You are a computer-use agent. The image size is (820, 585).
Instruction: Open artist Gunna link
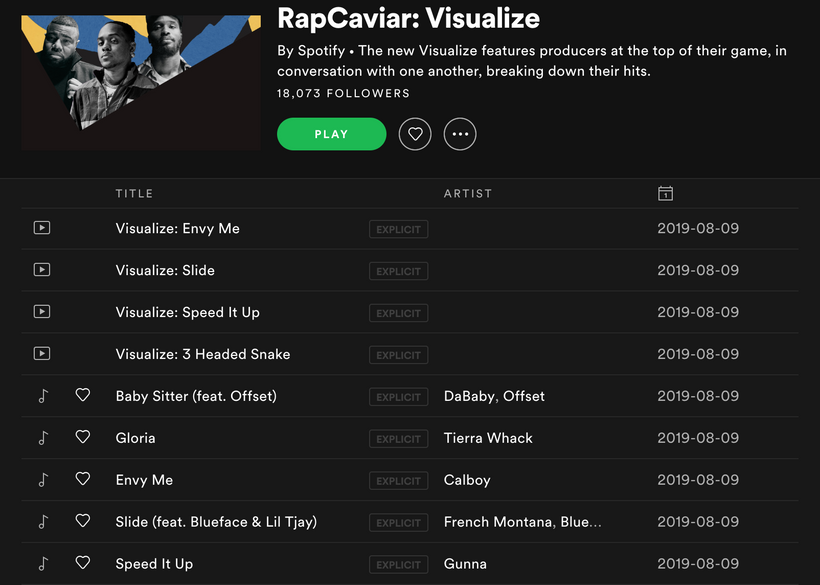tap(465, 564)
